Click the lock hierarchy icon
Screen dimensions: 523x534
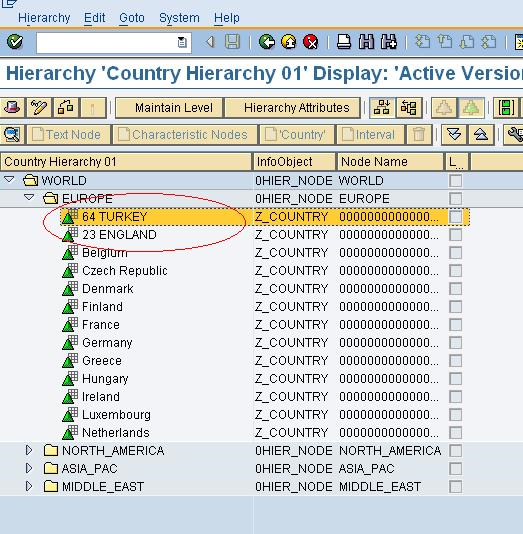(65, 108)
